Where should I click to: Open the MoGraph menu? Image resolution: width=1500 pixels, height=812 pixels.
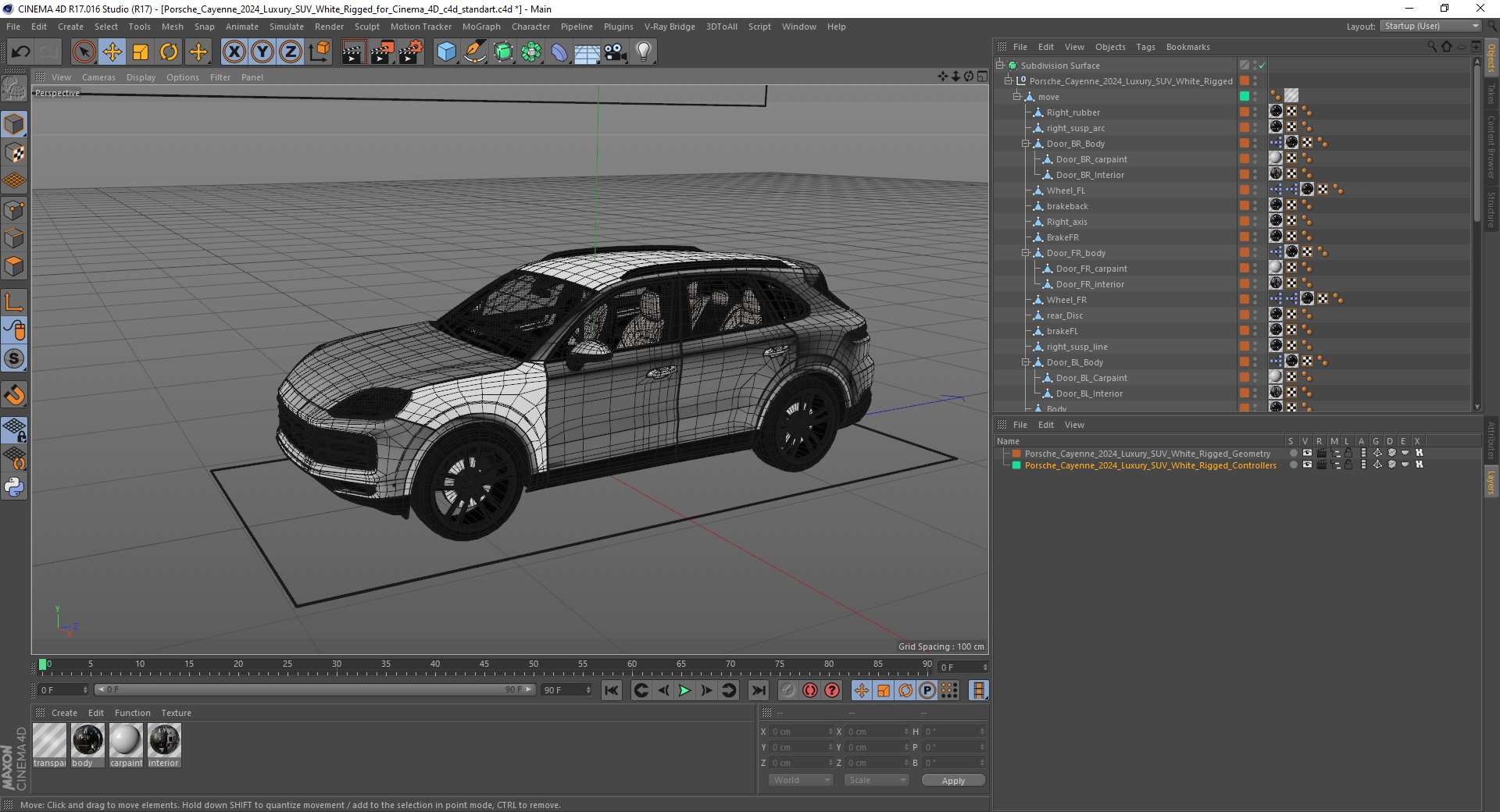(481, 27)
